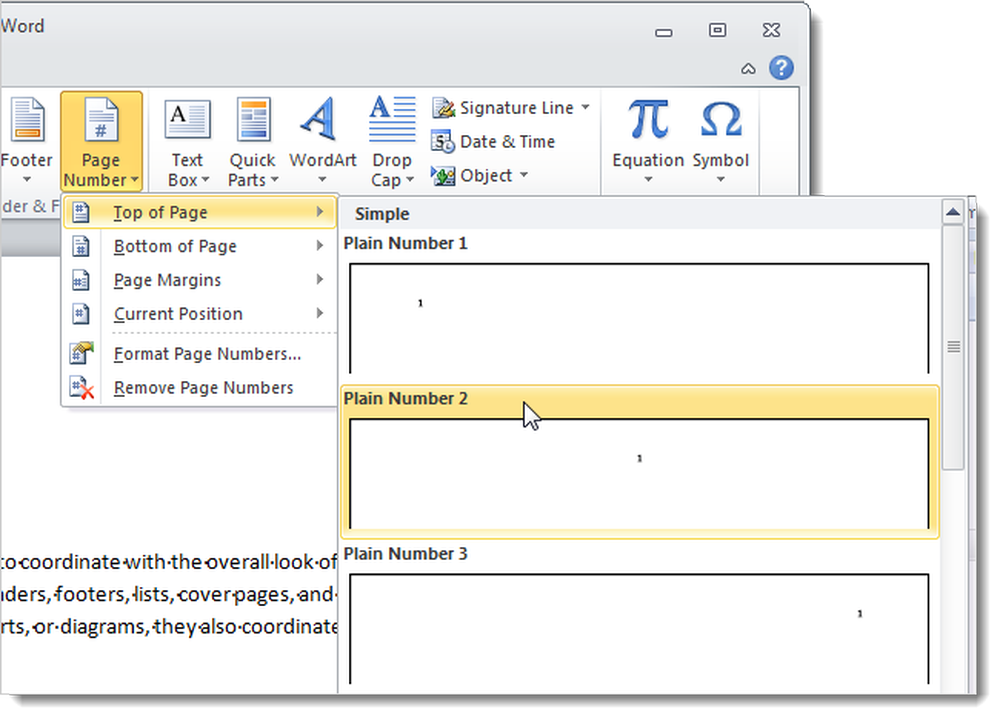
Task: Select the Plain Number 3 thumbnail
Action: point(639,629)
